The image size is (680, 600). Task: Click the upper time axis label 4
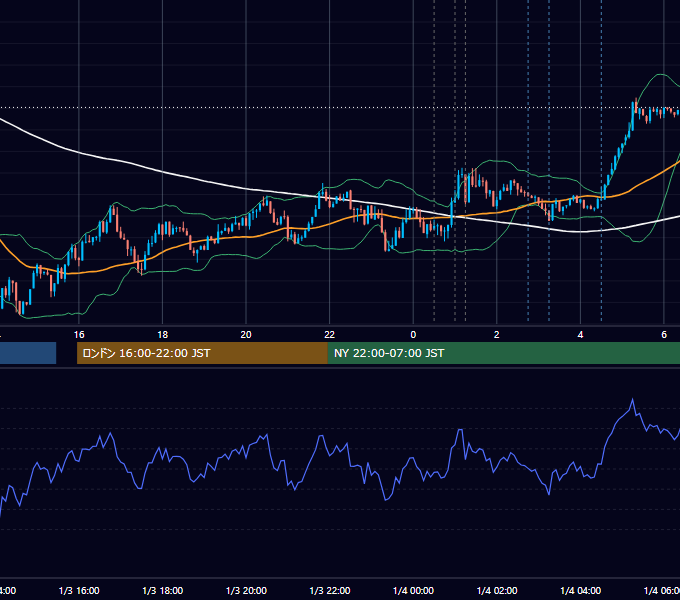(x=580, y=335)
